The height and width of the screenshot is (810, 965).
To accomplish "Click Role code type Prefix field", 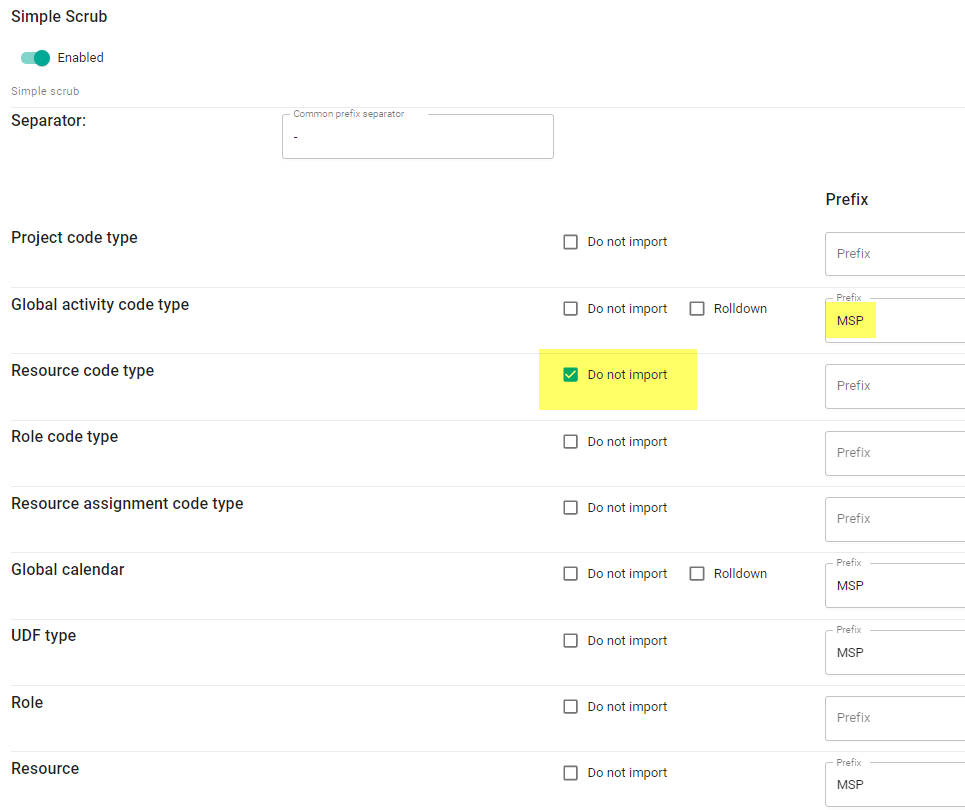I will (x=895, y=453).
